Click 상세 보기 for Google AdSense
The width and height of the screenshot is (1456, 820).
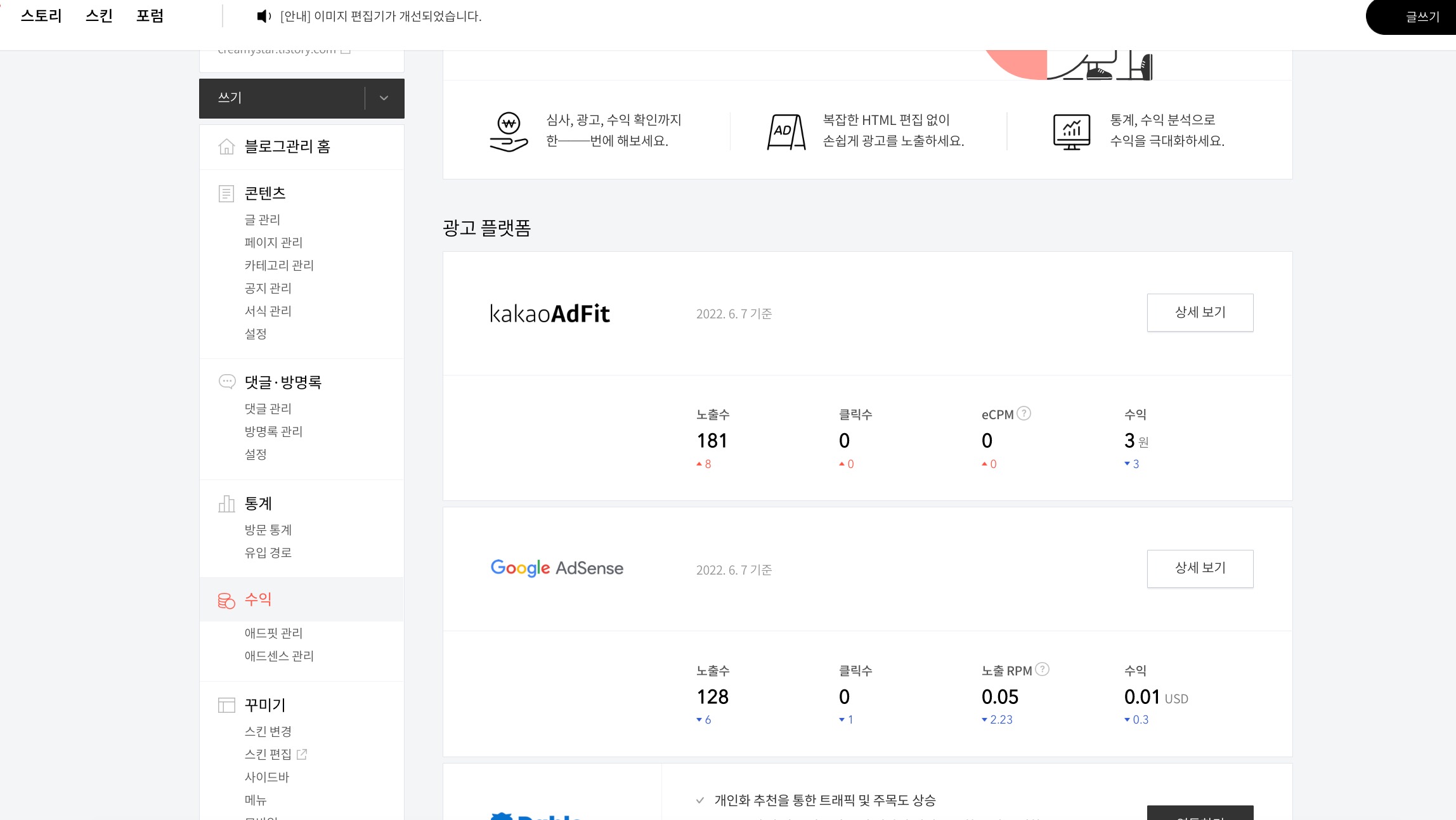(1200, 568)
